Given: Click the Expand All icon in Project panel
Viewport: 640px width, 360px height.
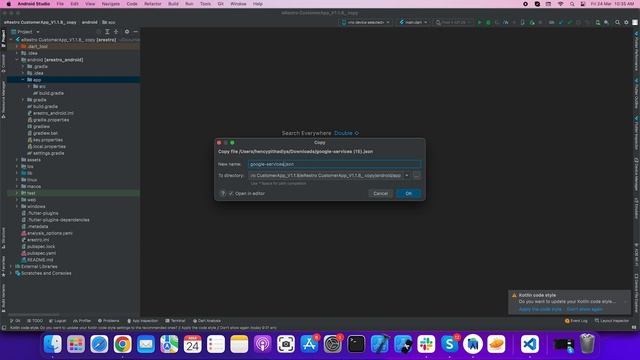Looking at the screenshot, I should click(x=107, y=32).
